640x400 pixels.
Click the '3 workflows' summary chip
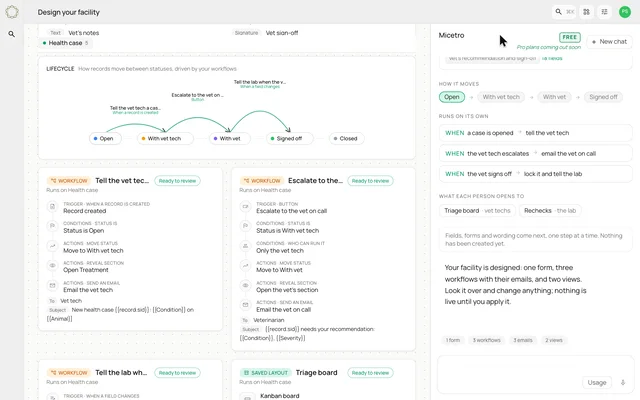coord(487,340)
